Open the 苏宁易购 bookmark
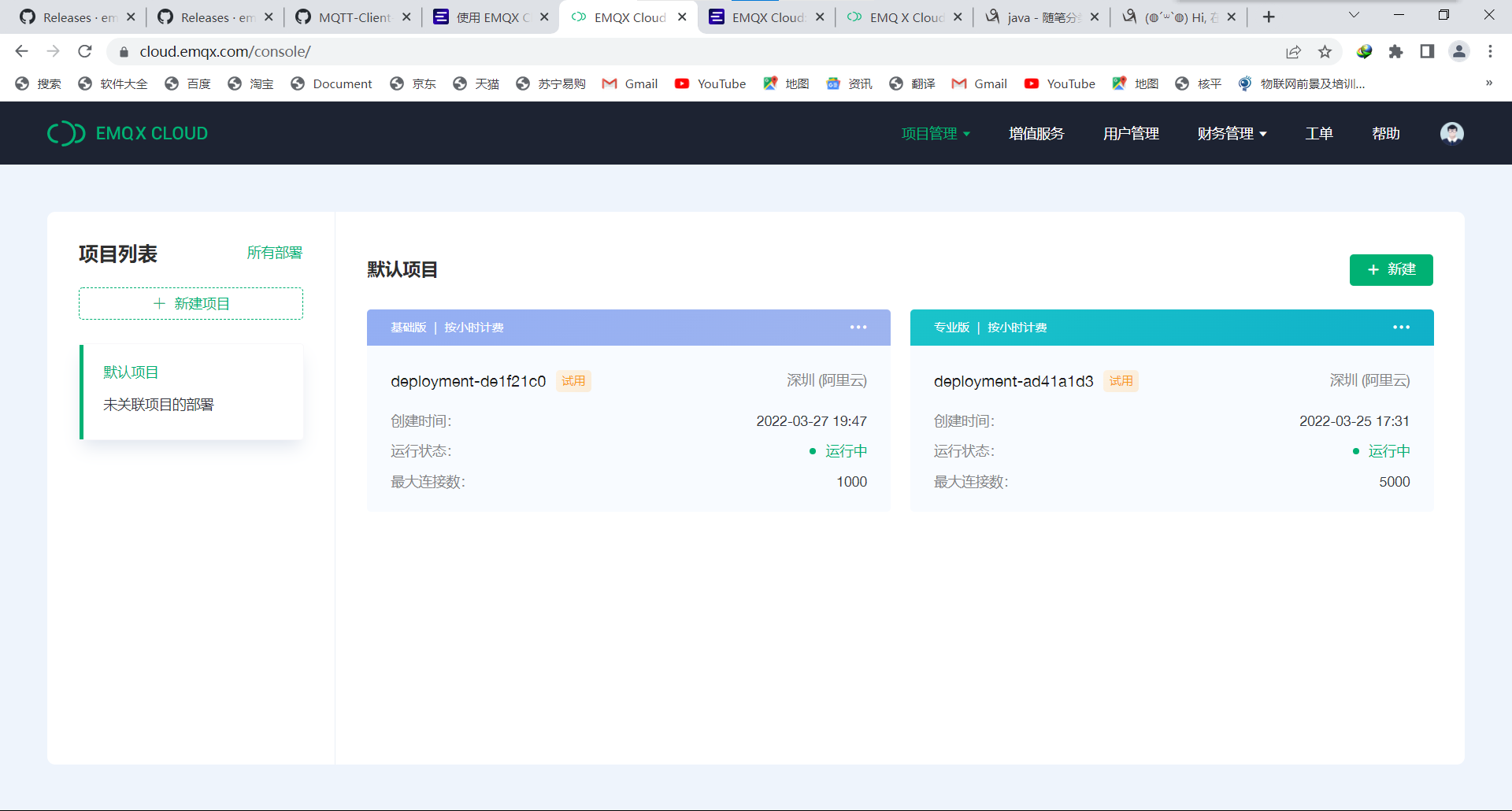The image size is (1512, 811). [550, 83]
